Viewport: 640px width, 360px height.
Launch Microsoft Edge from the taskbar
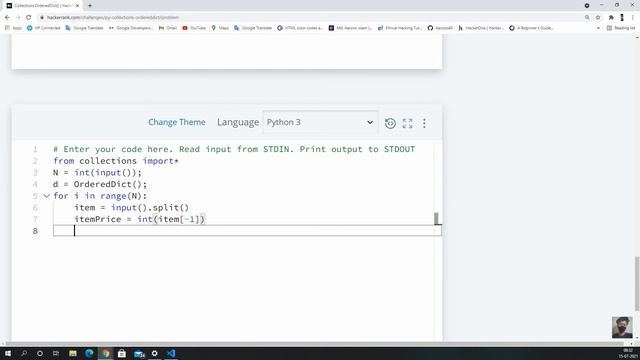pyautogui.click(x=89, y=353)
